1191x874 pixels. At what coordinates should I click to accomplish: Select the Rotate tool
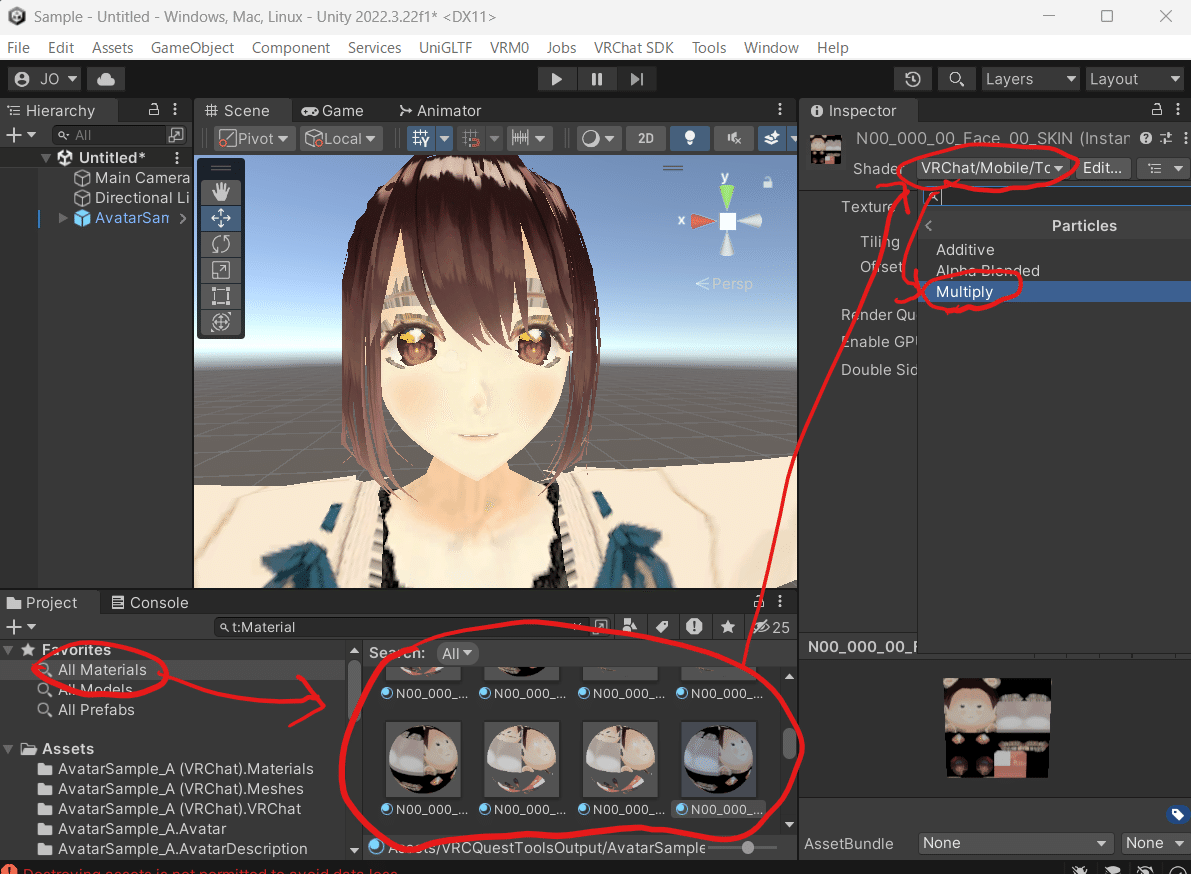[220, 243]
